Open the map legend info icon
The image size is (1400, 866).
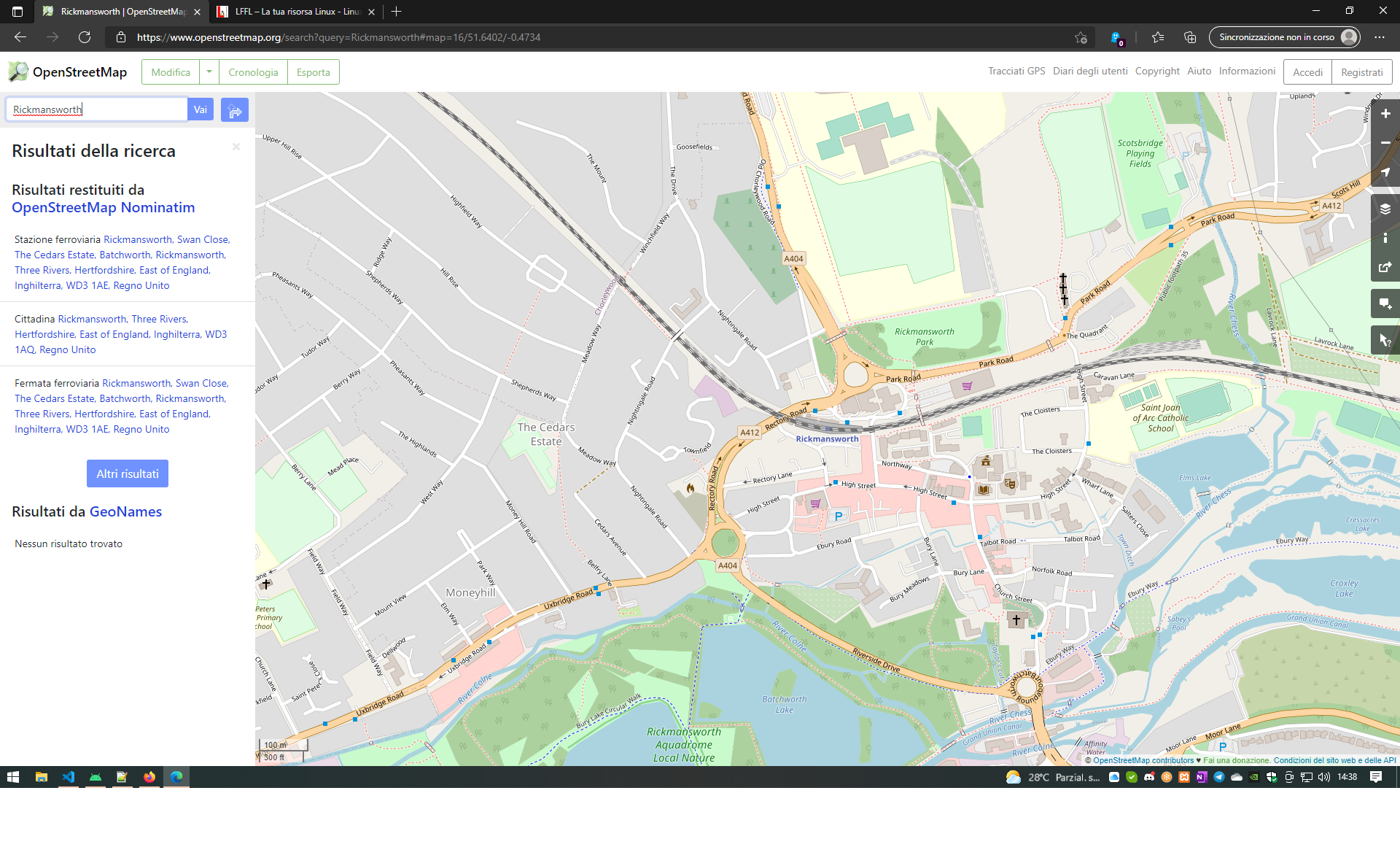(1385, 238)
